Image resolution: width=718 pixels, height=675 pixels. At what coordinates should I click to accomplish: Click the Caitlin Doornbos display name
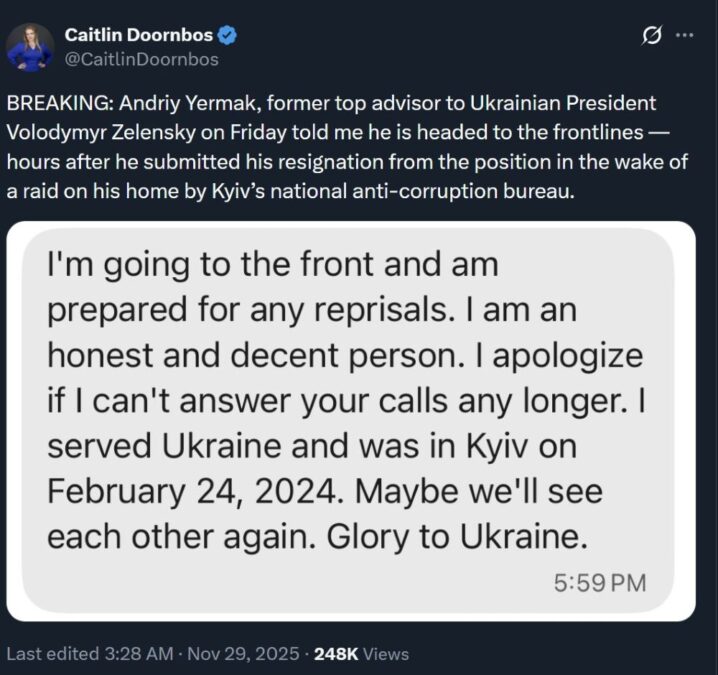tap(138, 35)
